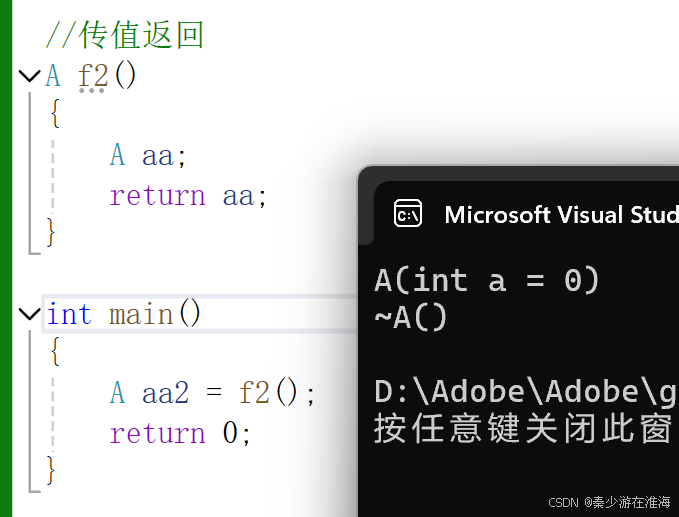The width and height of the screenshot is (679, 517).
Task: Click the 'int main()' highlighted line
Action: [x=200, y=313]
